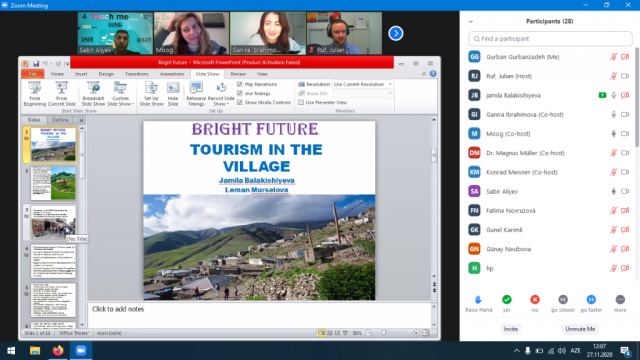This screenshot has width=640, height=360.
Task: Open Zoom app from taskbar
Action: (81, 351)
